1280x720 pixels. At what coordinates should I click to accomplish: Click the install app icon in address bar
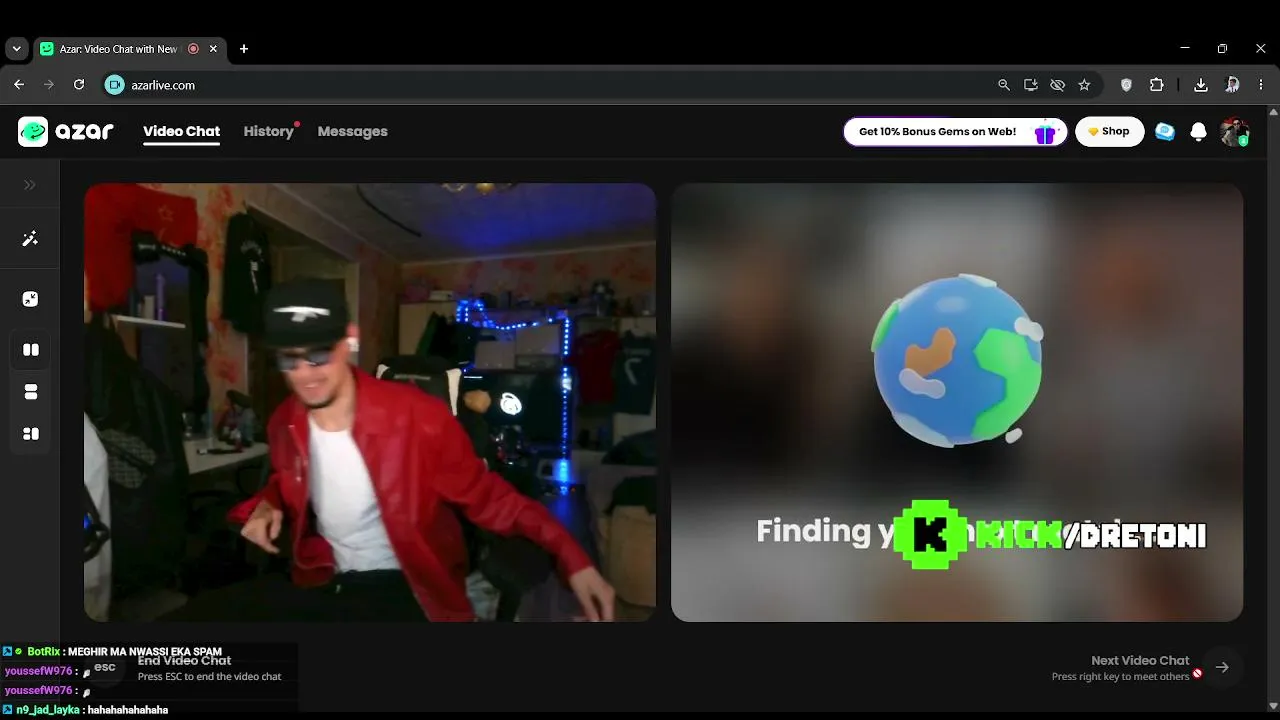tap(1031, 85)
